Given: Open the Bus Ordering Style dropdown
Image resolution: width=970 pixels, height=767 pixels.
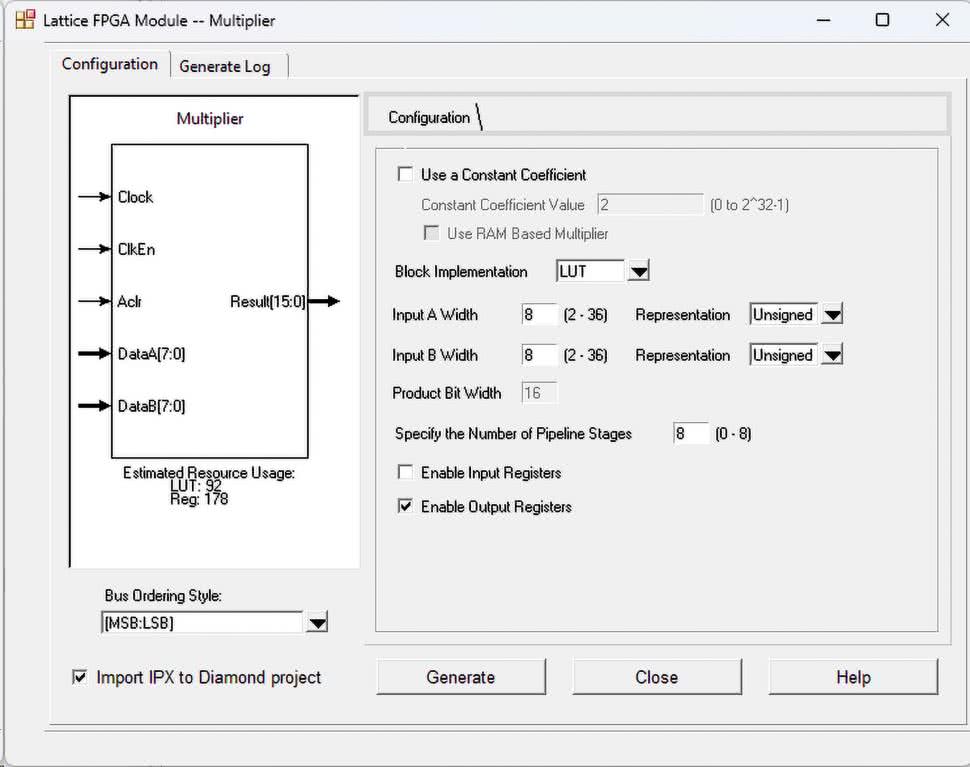Looking at the screenshot, I should (316, 623).
